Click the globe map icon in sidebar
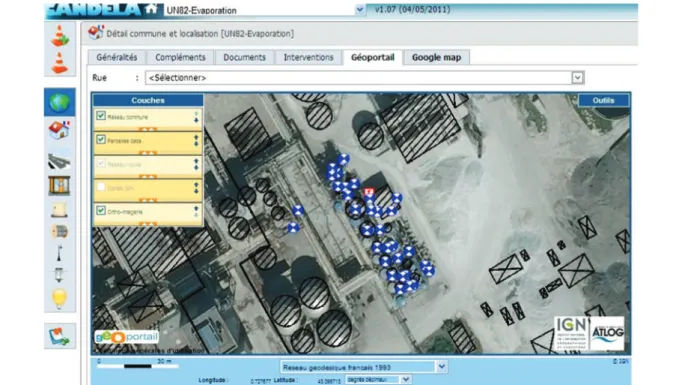The height and width of the screenshot is (385, 691). pyautogui.click(x=59, y=102)
